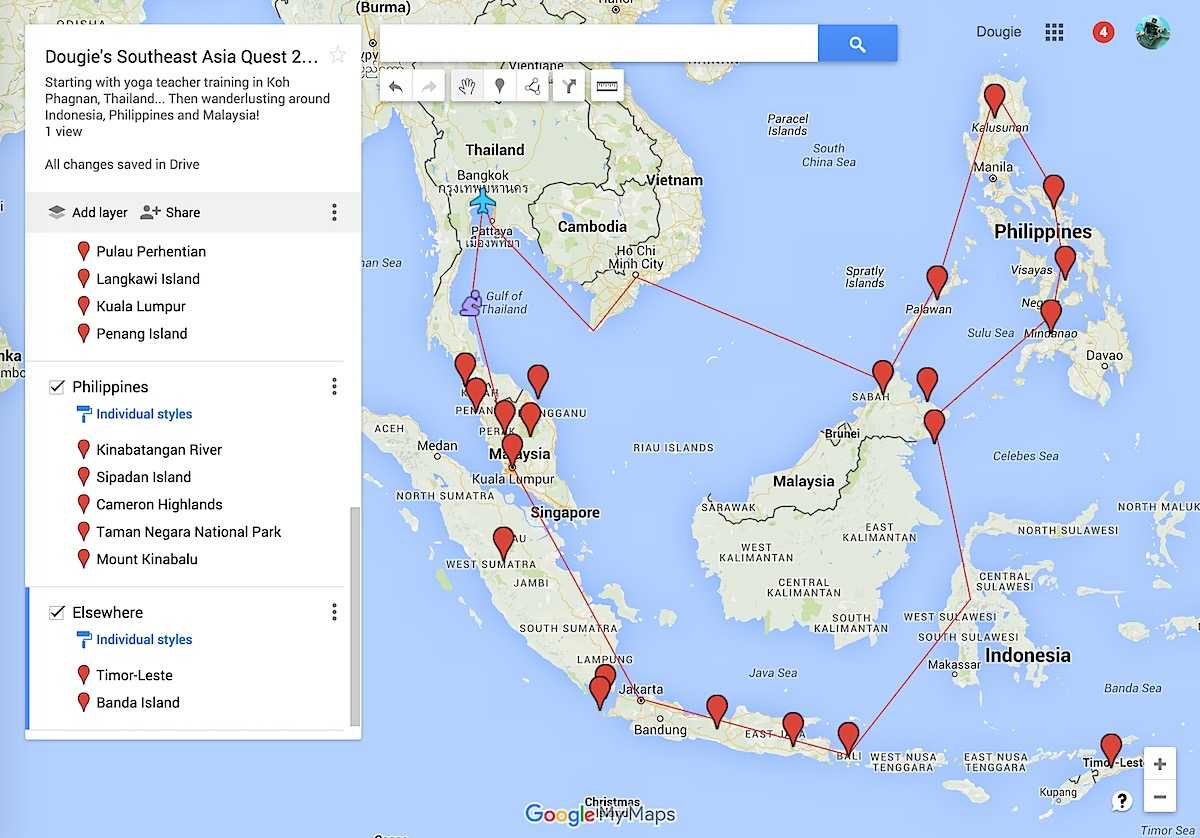Click Share to share the map
The width and height of the screenshot is (1200, 838).
[x=171, y=212]
